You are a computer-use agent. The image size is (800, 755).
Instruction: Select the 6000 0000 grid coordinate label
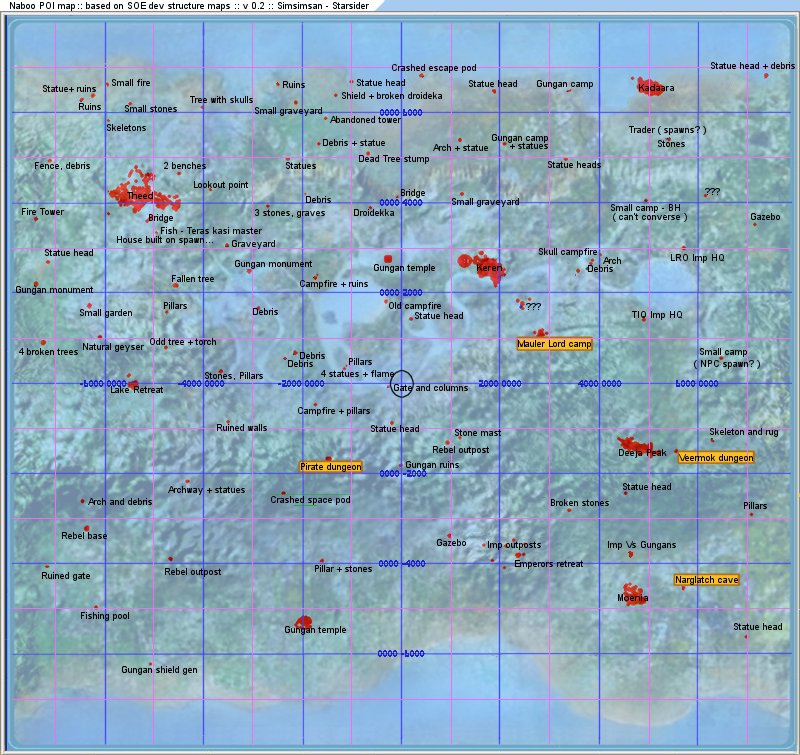[697, 384]
